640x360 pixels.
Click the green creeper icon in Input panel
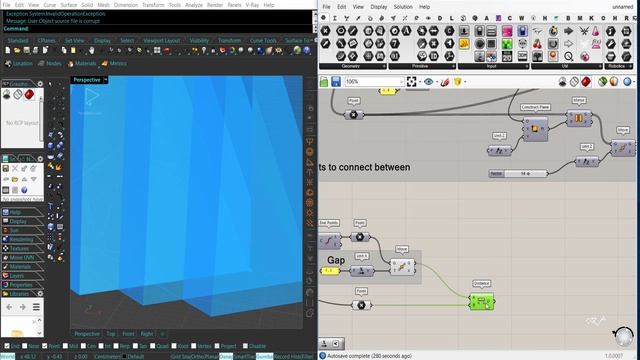[507, 44]
